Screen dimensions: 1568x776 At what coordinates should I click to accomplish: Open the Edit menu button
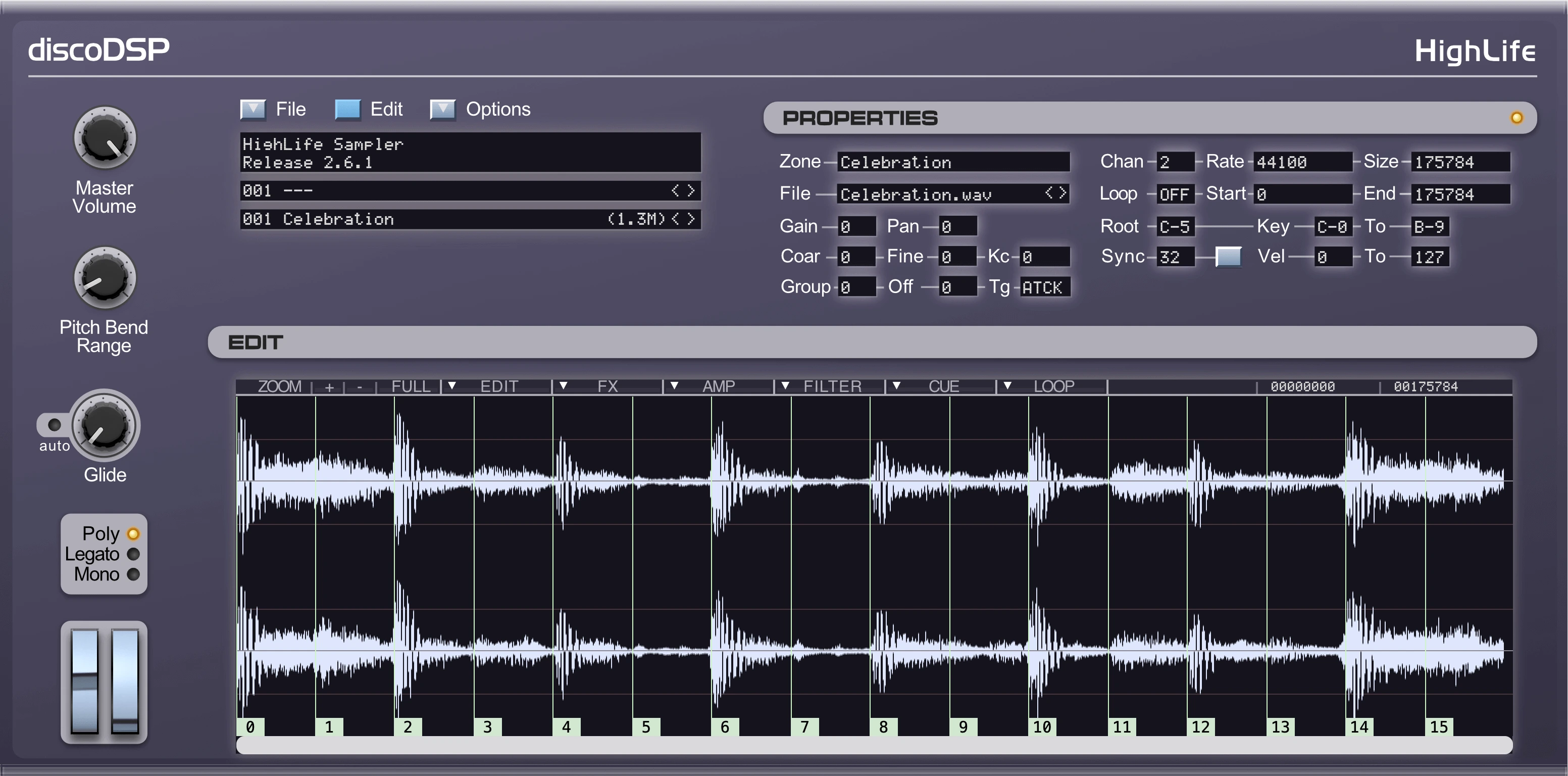(347, 110)
